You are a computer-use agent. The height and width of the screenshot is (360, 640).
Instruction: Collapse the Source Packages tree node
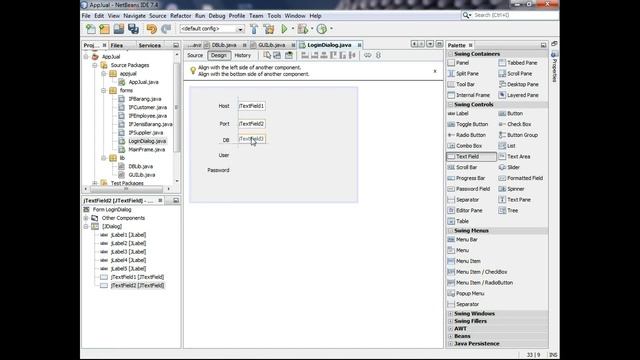click(x=95, y=65)
